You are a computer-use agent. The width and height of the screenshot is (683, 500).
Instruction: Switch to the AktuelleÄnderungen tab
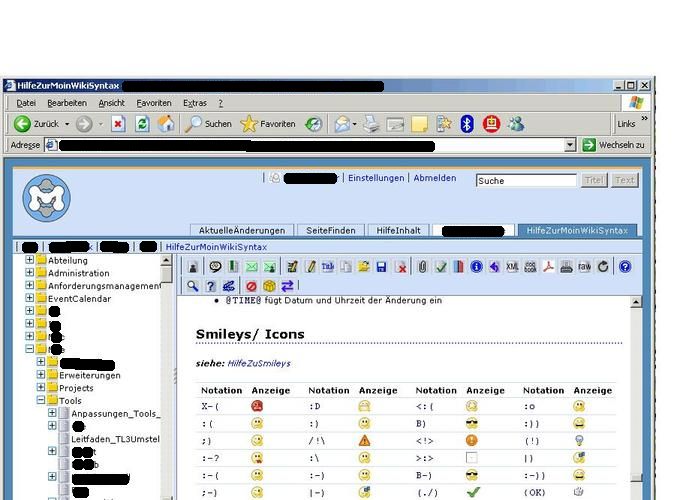(x=243, y=230)
